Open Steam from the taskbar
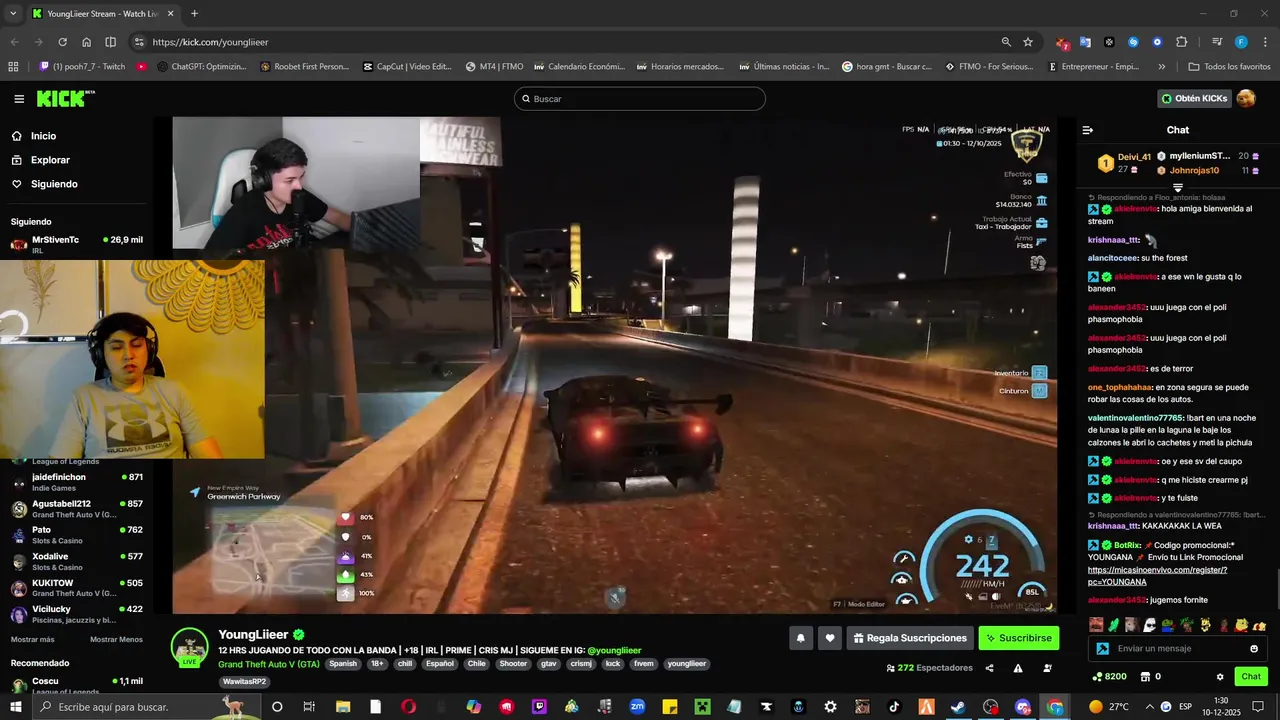Image resolution: width=1280 pixels, height=720 pixels. [x=958, y=707]
